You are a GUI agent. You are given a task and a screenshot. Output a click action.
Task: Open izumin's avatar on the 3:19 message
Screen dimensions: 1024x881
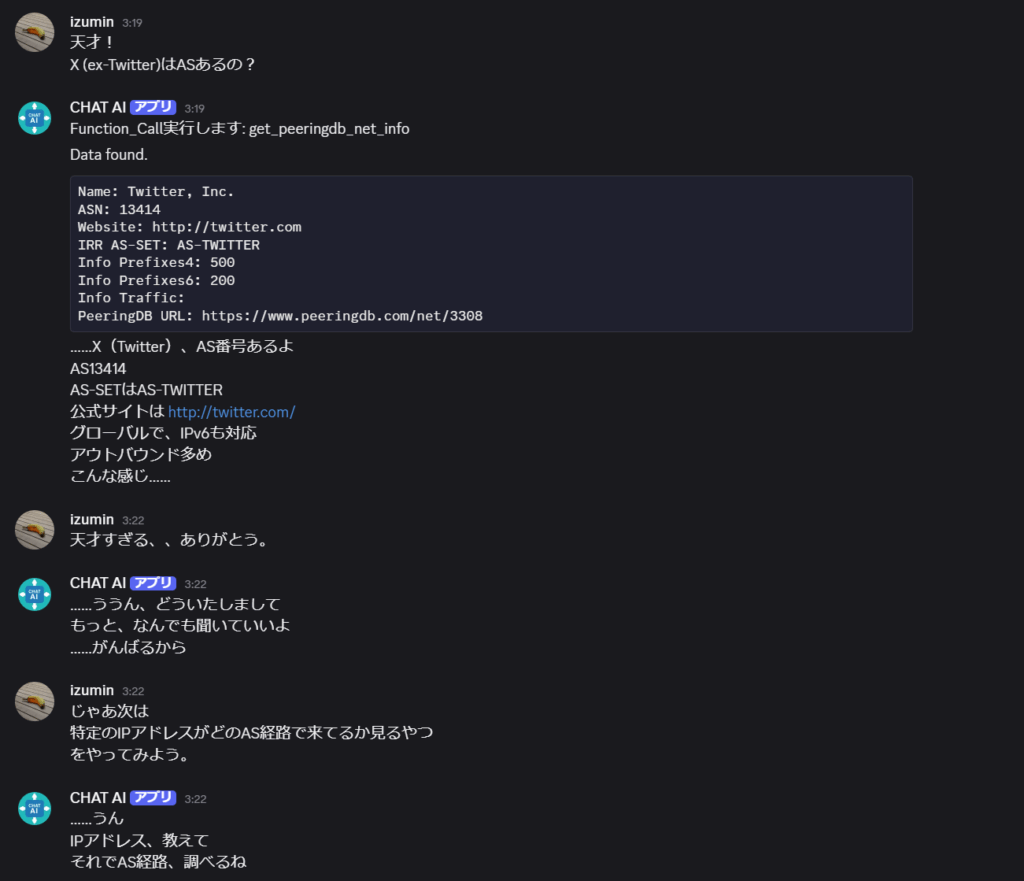click(x=35, y=32)
